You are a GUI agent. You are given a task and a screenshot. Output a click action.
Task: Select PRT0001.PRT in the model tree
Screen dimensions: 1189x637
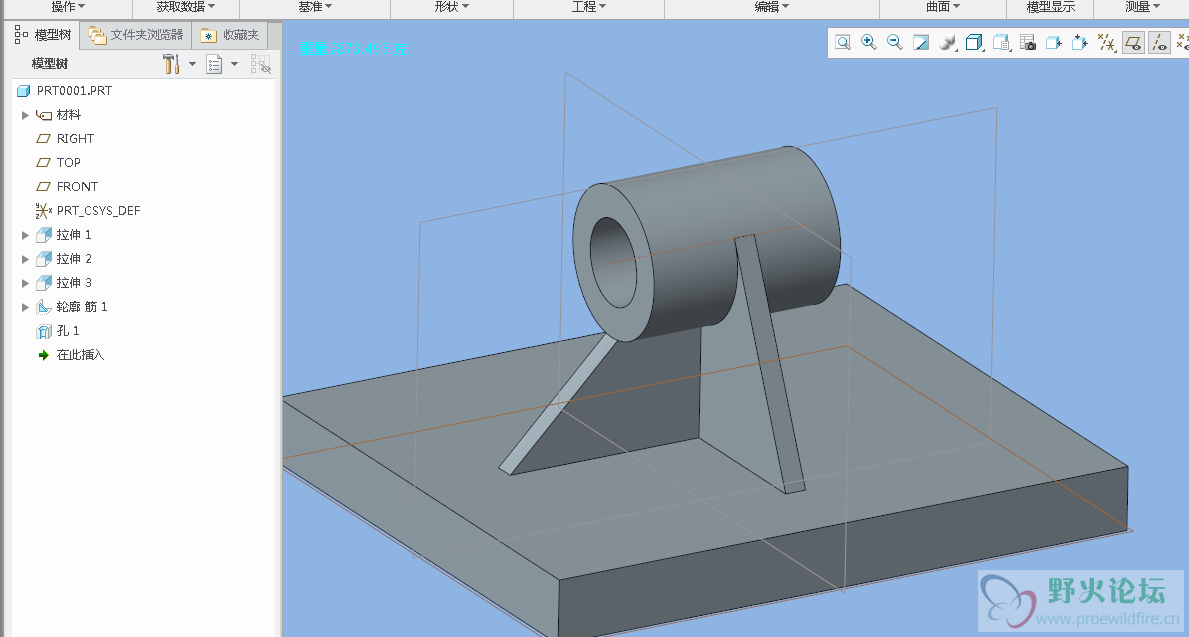tap(64, 91)
